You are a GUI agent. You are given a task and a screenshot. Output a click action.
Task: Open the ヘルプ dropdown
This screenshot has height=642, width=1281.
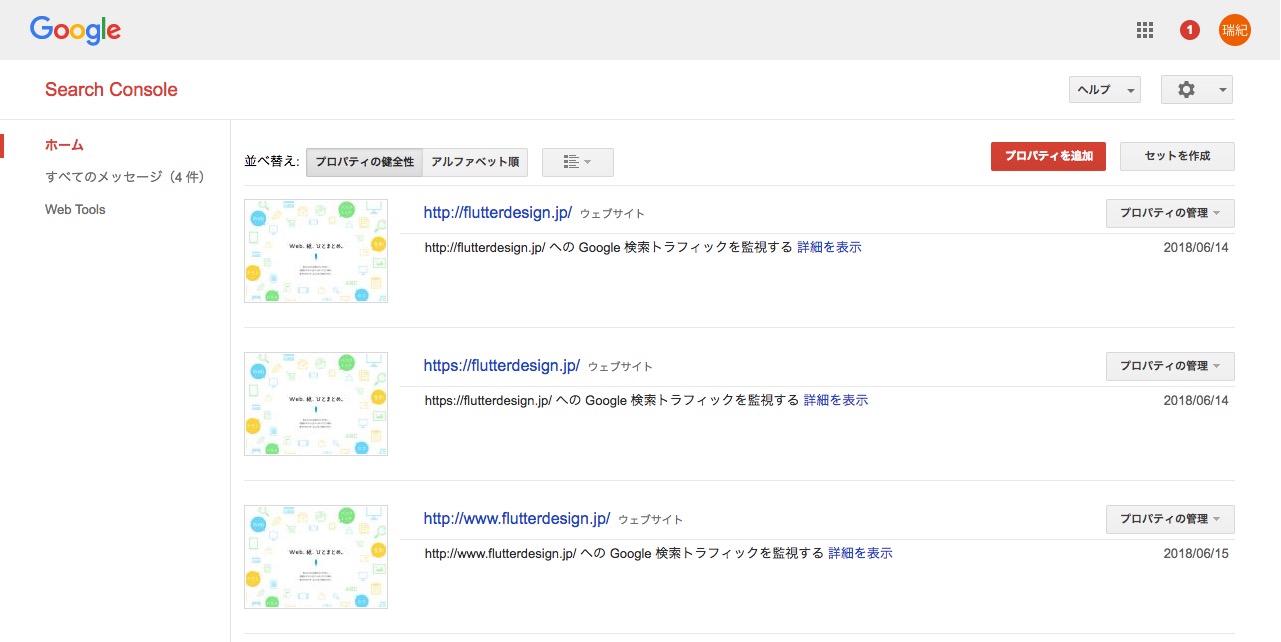1104,90
